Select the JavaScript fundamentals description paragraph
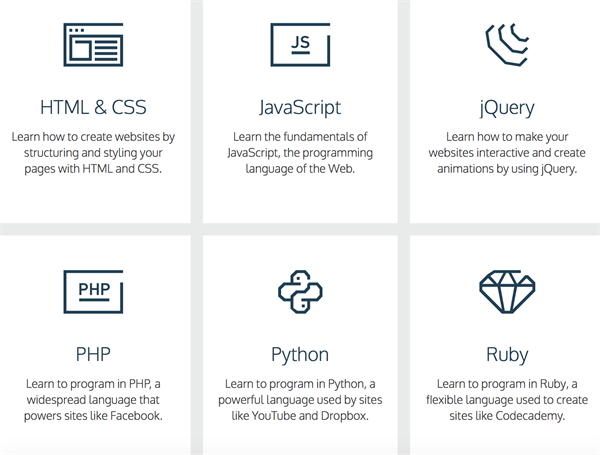Image resolution: width=600 pixels, height=455 pixels. point(300,153)
